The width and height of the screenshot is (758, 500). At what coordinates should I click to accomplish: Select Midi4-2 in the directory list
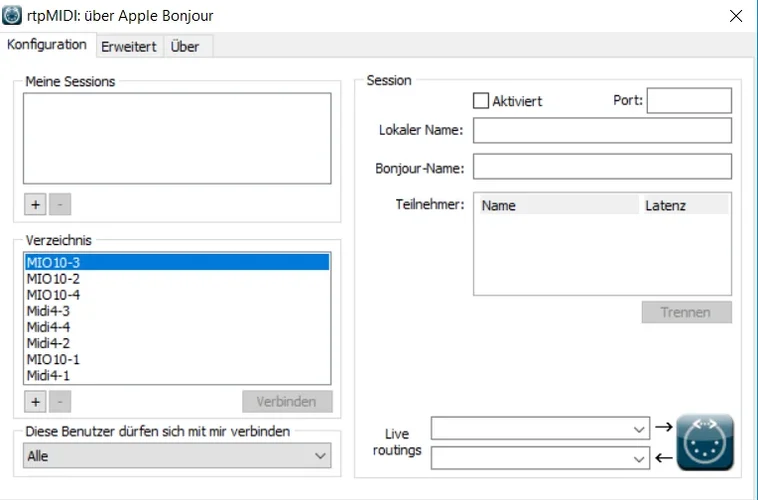pyautogui.click(x=177, y=343)
